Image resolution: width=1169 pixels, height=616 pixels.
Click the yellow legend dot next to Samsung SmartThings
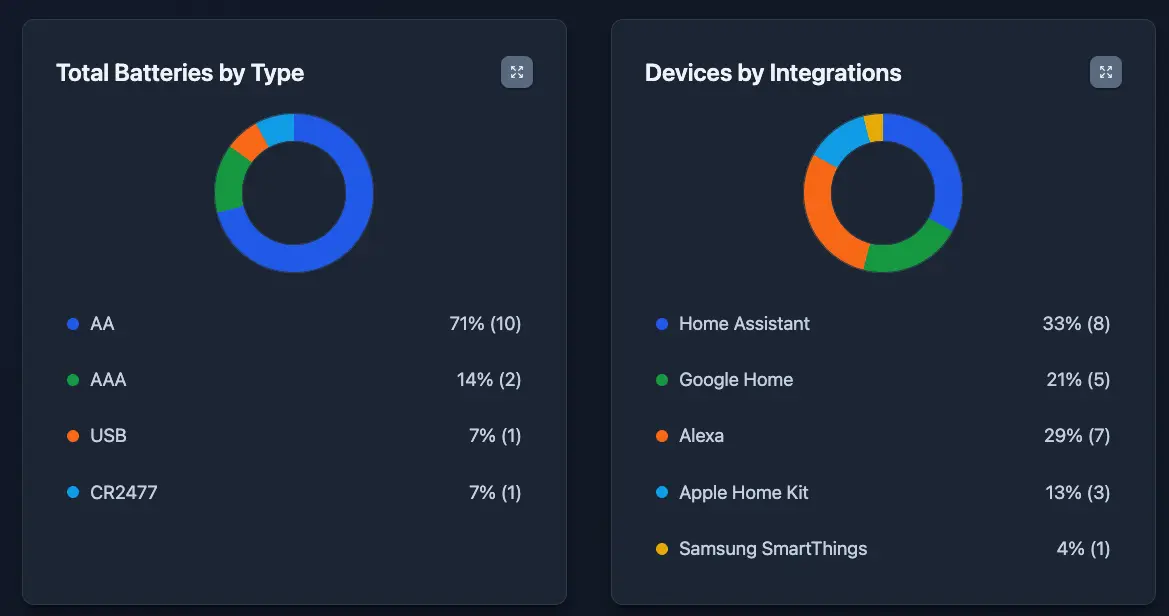(x=660, y=549)
